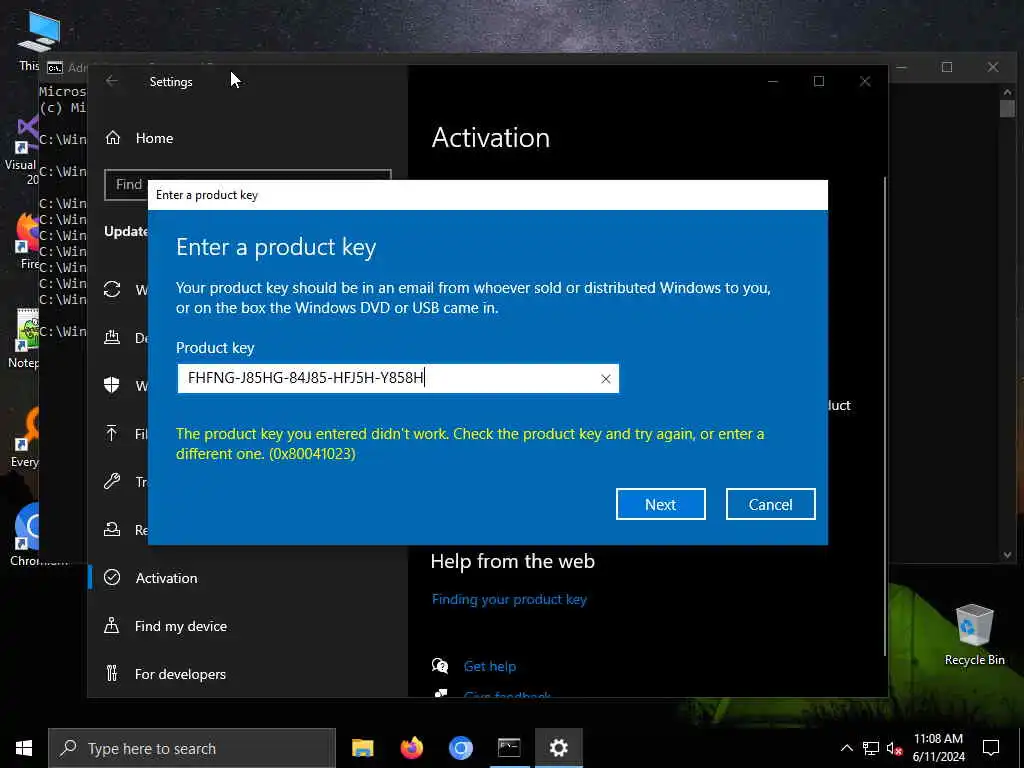Click the Activation checkmark circle icon
This screenshot has width=1024, height=768.
click(112, 577)
